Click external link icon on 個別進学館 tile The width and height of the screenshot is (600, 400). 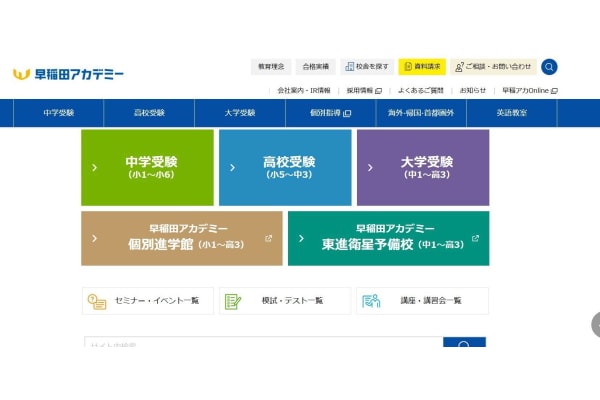(x=269, y=238)
